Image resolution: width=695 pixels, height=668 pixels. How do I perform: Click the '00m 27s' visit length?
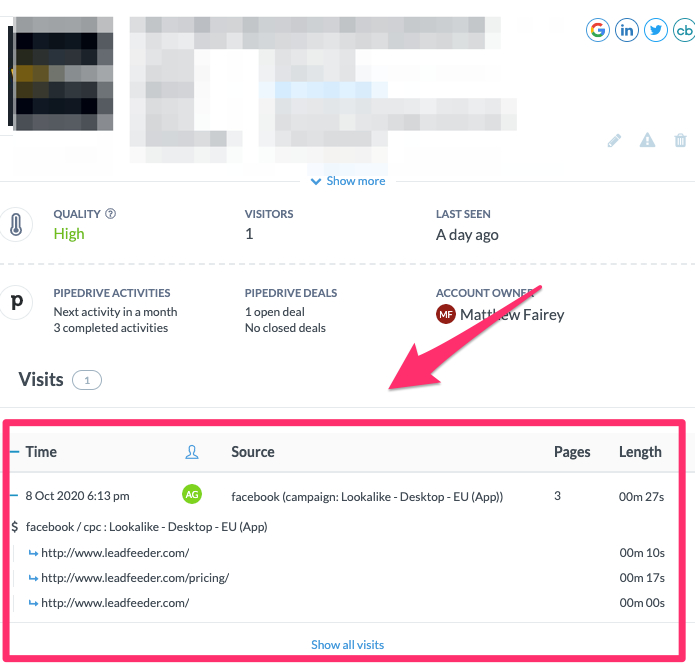point(641,497)
